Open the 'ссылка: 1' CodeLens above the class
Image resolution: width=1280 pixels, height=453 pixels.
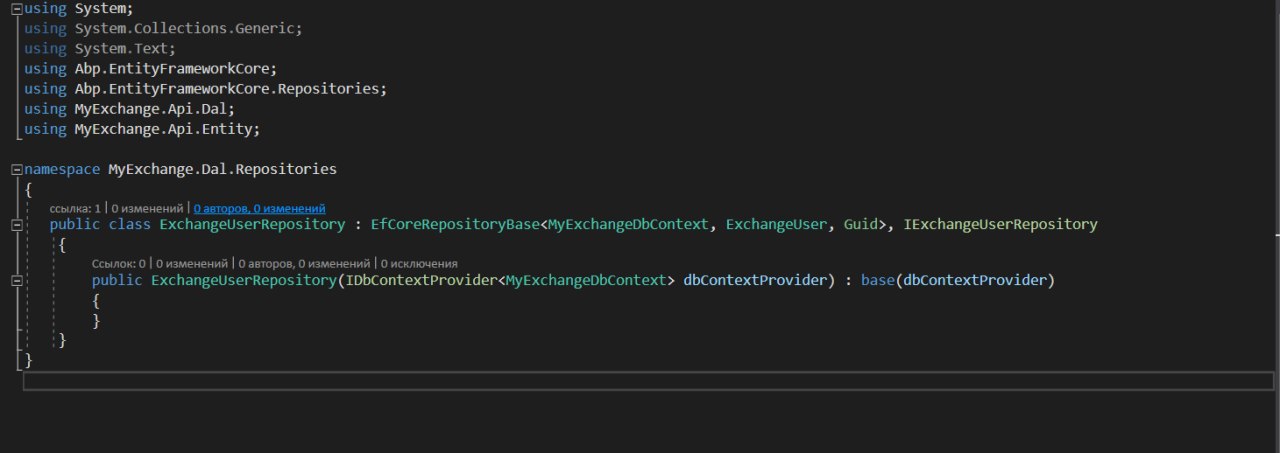[75, 208]
